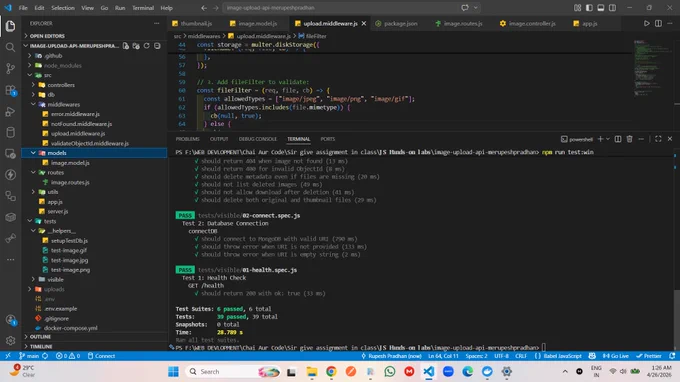
Task: Click the Connect status bar button
Action: 101,356
